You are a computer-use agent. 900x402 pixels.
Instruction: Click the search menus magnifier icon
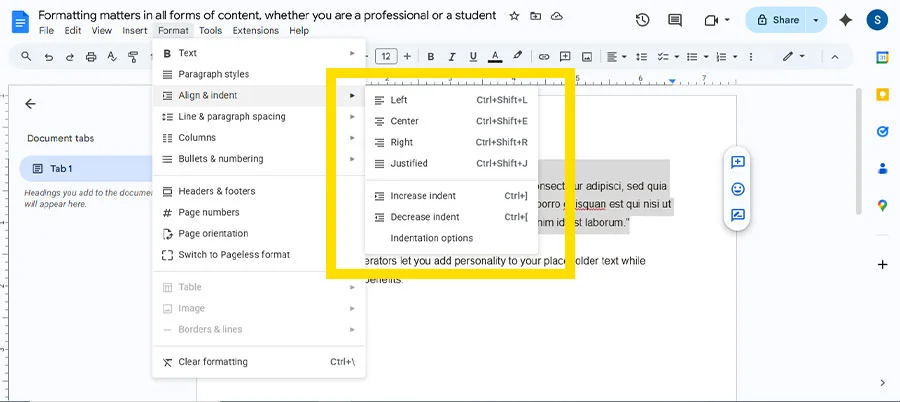pos(26,56)
